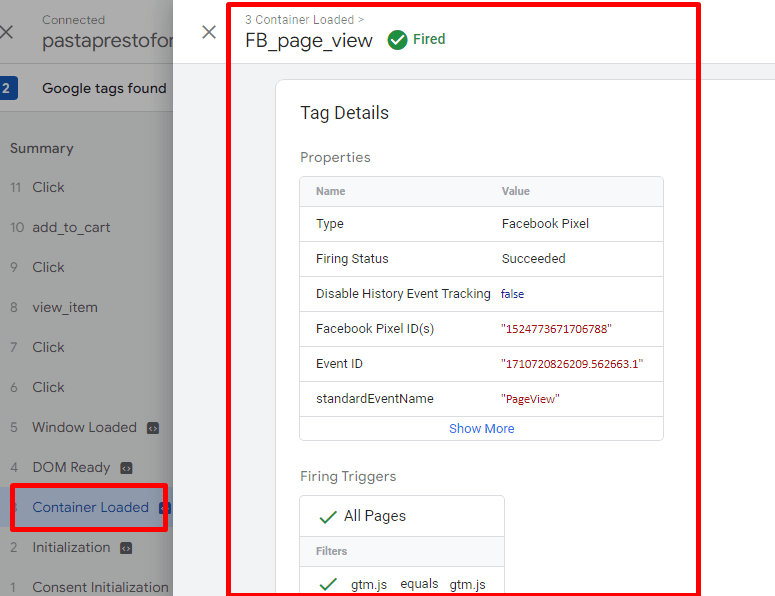Open the All Pages firing trigger
Image resolution: width=775 pixels, height=596 pixels.
tap(375, 516)
